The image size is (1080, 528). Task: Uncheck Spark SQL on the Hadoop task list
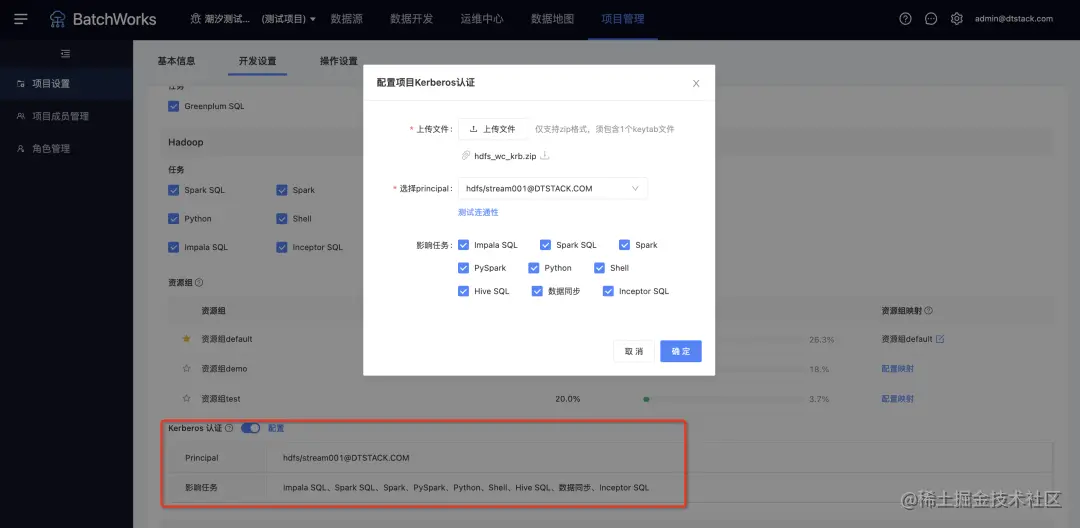(x=174, y=190)
